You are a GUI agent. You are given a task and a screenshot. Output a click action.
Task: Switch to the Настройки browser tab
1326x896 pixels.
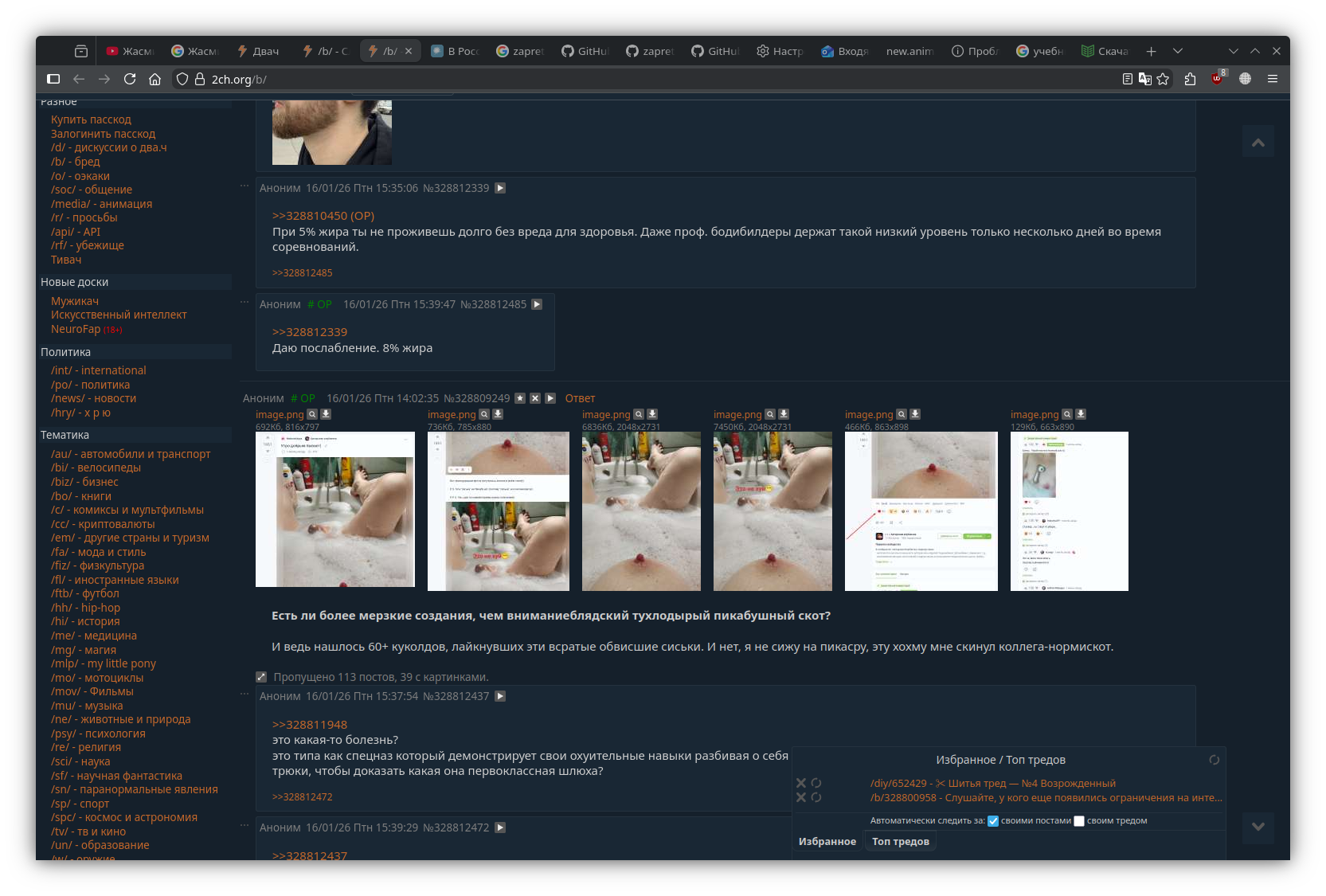click(780, 51)
